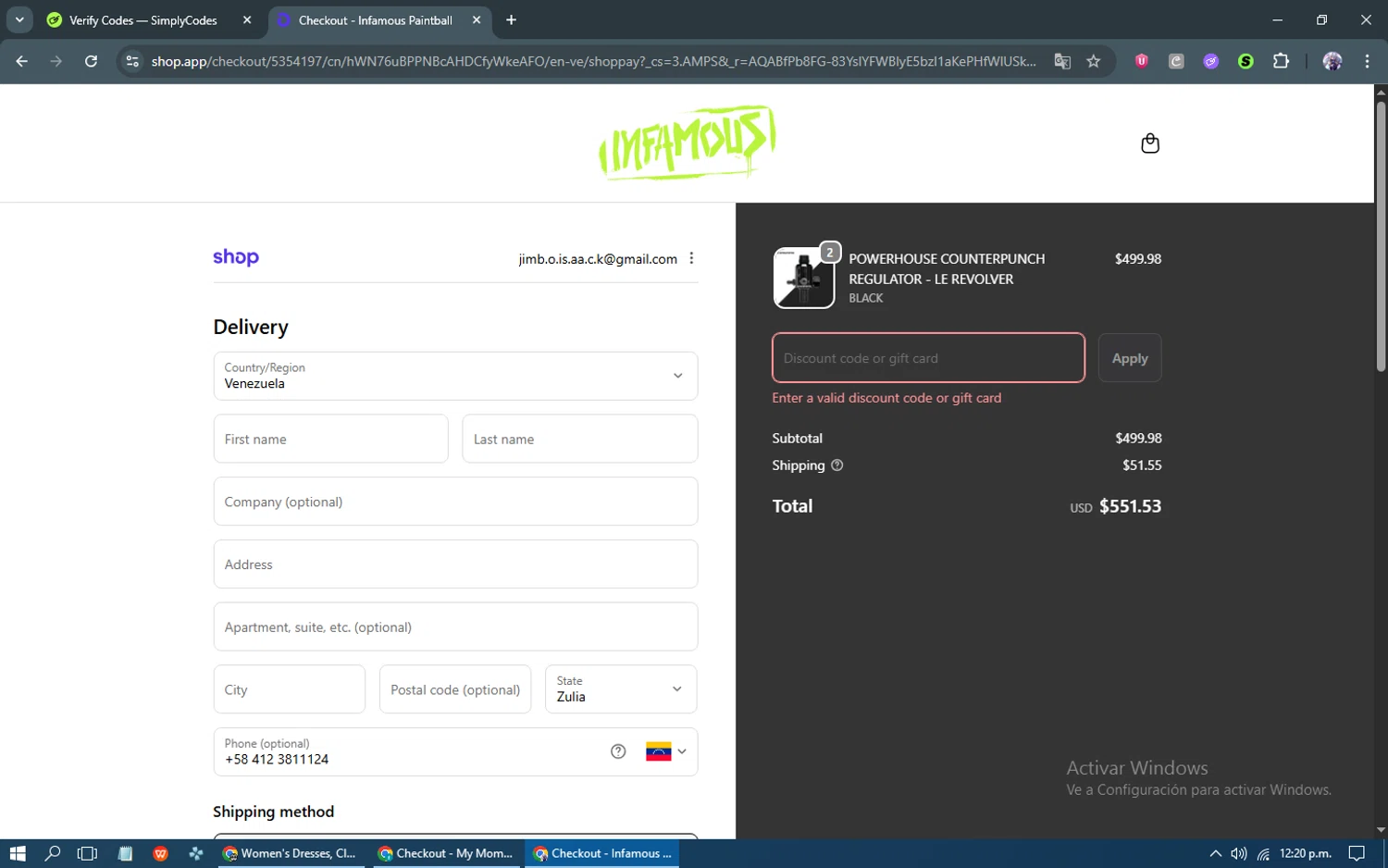Open the volume control in tray

point(1239,853)
